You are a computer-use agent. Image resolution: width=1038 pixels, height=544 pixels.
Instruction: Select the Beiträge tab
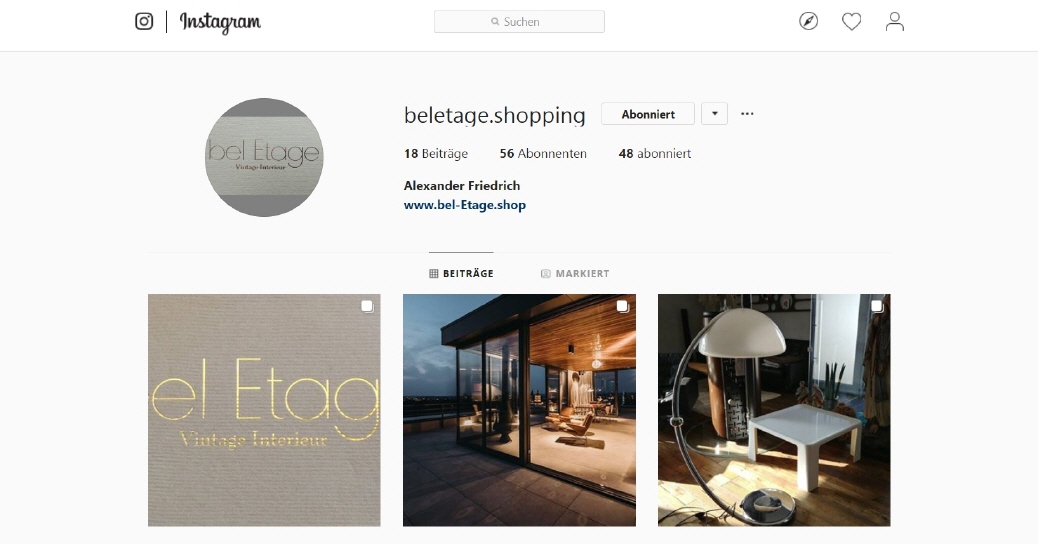(461, 273)
